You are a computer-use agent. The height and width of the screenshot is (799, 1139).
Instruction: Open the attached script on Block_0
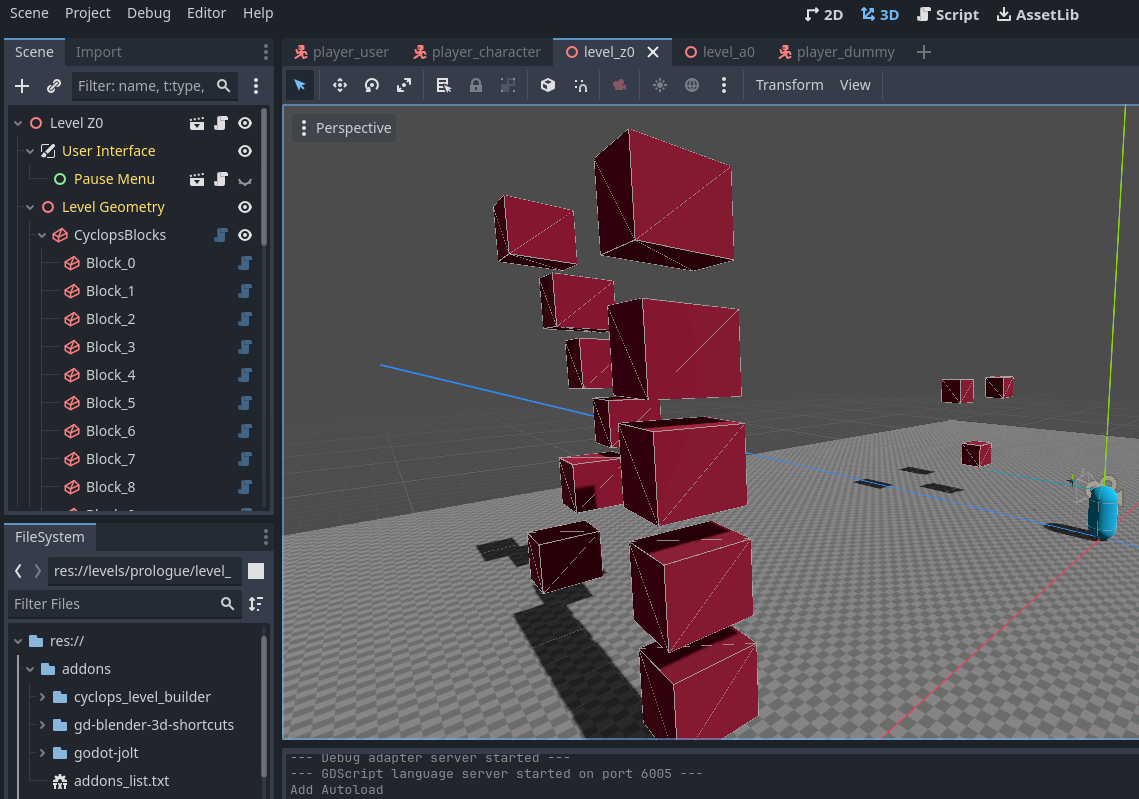point(243,263)
